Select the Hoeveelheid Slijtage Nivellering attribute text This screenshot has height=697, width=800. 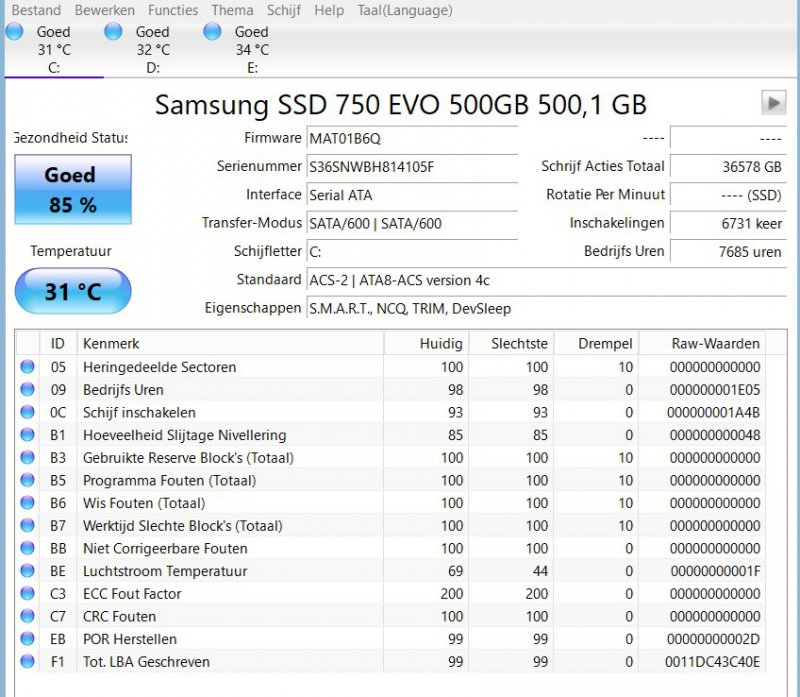[185, 435]
